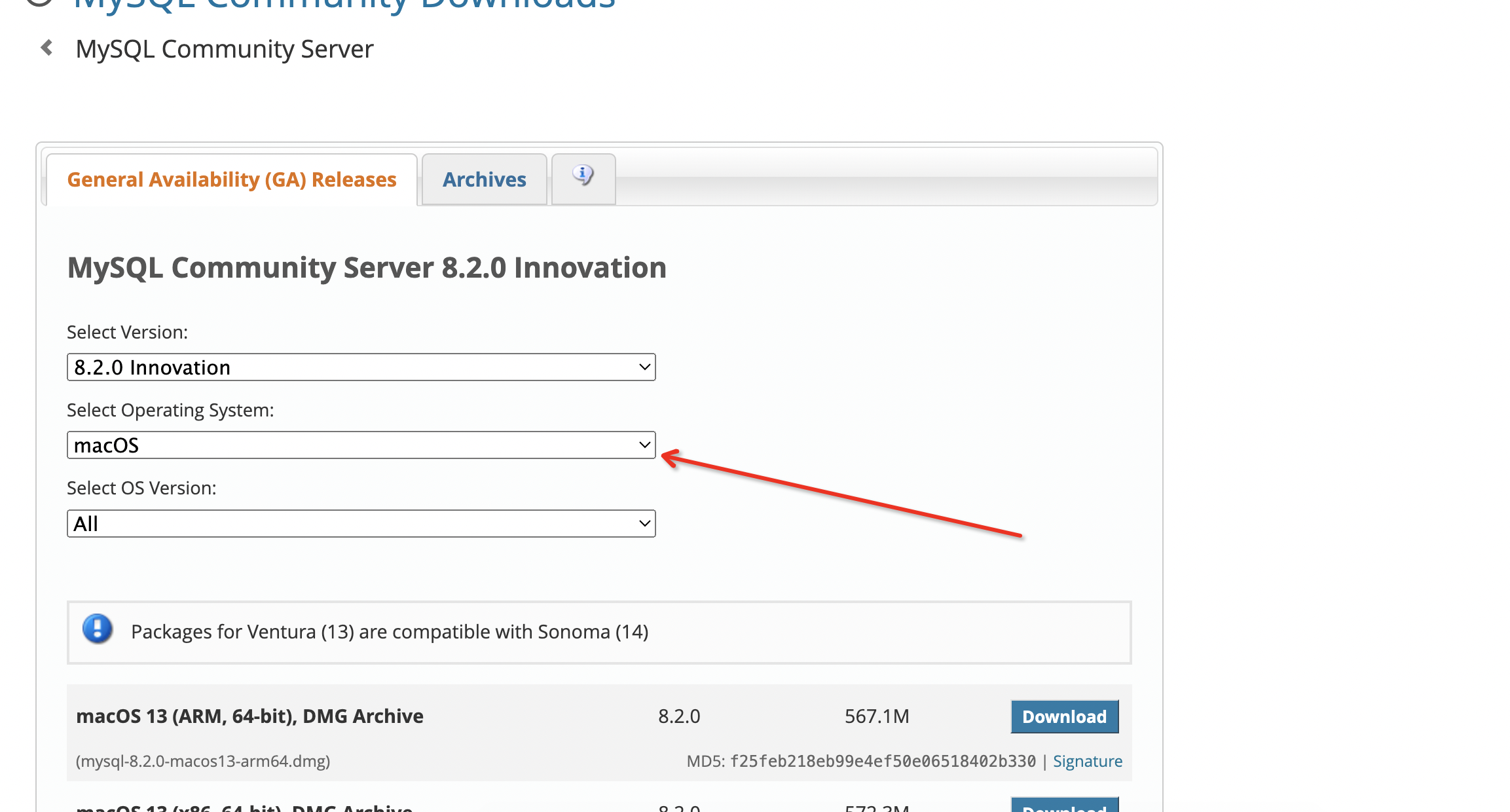Open the Signature link for ARM package
The width and height of the screenshot is (1510, 812).
pyautogui.click(x=1087, y=761)
